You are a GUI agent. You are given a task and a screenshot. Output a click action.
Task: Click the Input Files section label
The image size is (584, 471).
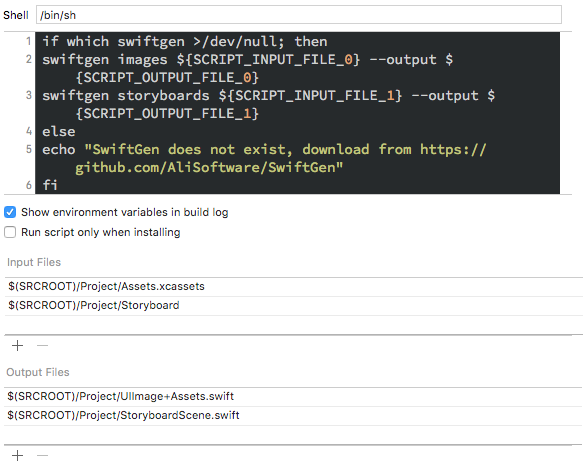click(34, 262)
